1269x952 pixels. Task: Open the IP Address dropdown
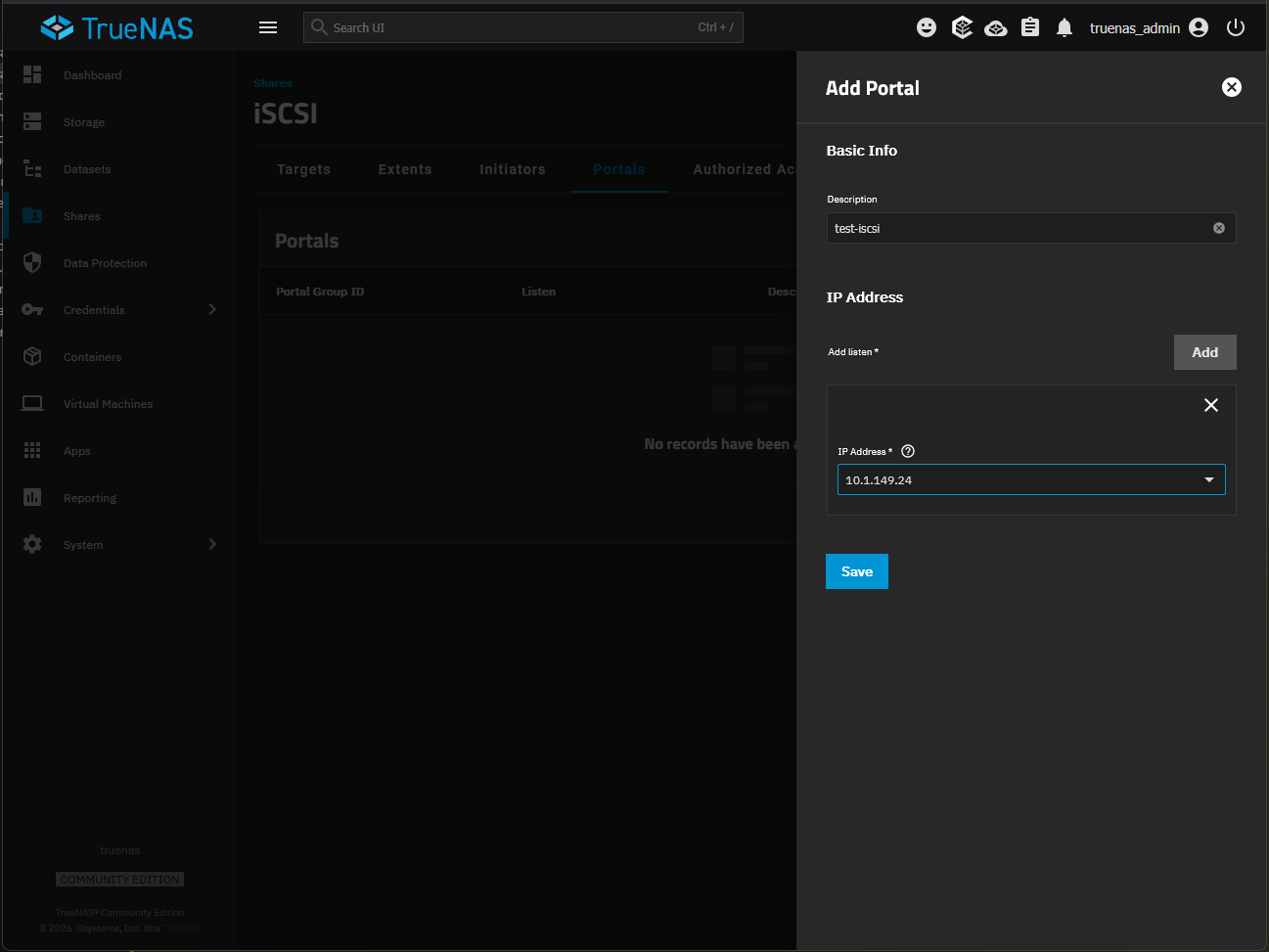(1031, 479)
